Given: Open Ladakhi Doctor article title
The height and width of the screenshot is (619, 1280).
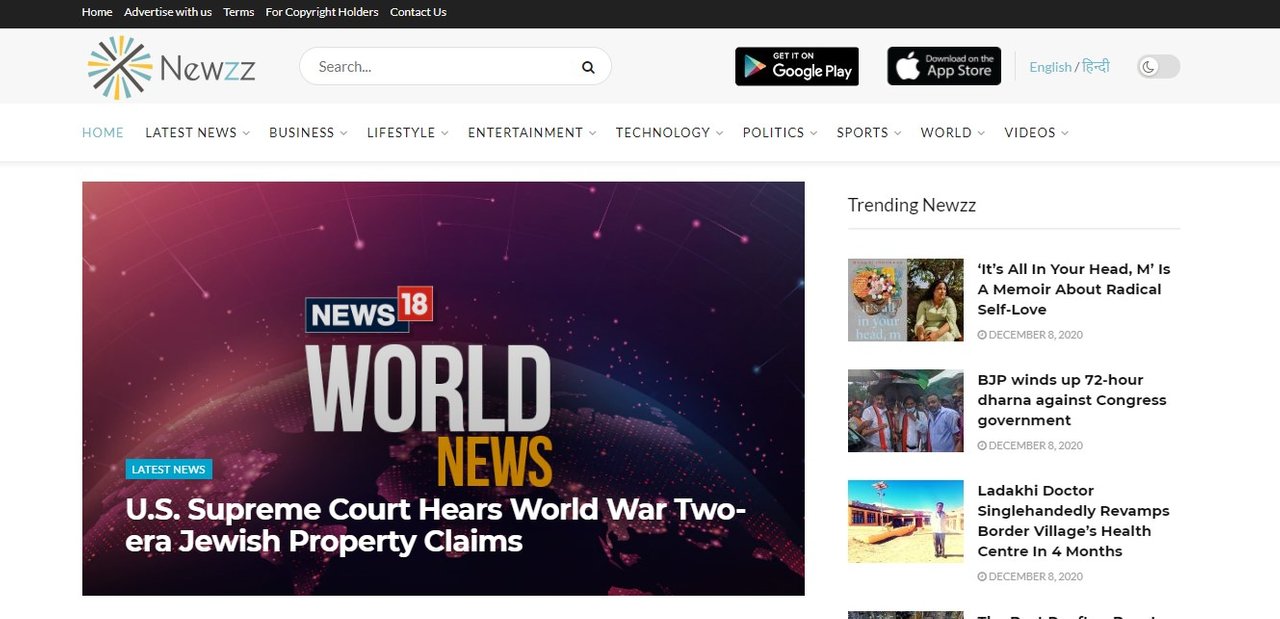Looking at the screenshot, I should point(1073,521).
